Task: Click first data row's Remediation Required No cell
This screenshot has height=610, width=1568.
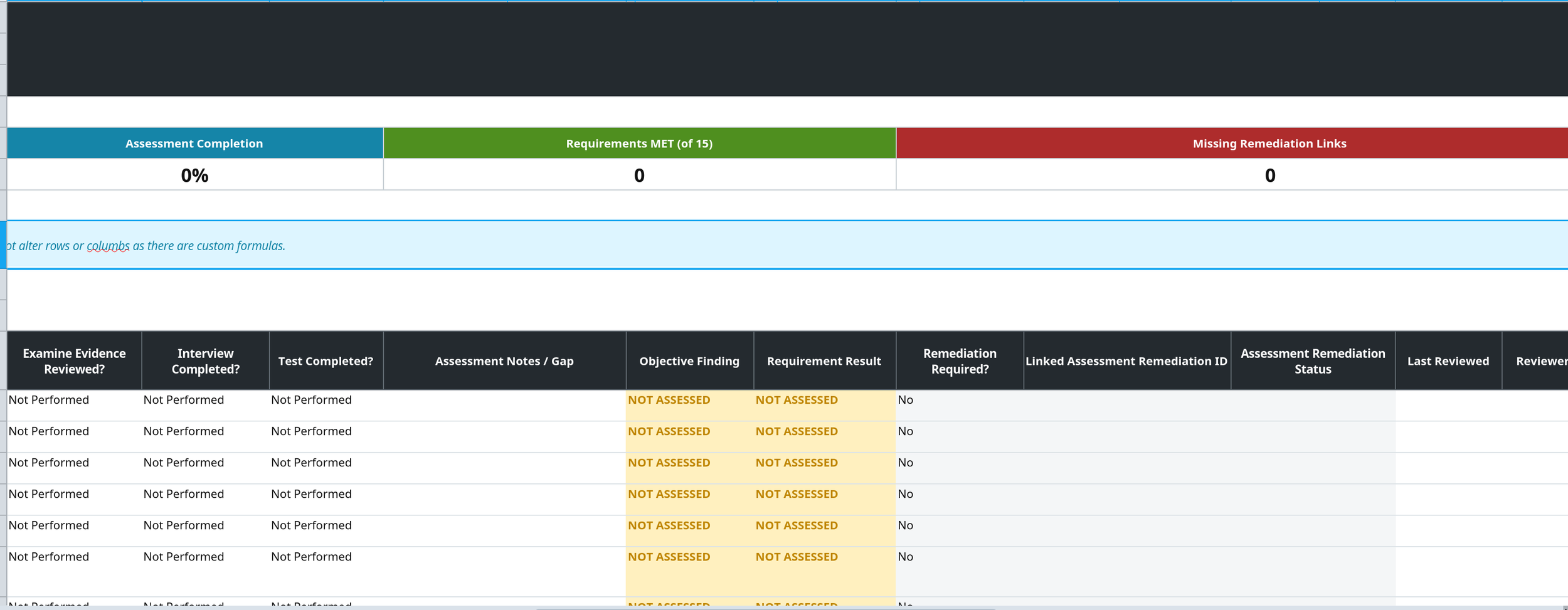Action: tap(960, 405)
